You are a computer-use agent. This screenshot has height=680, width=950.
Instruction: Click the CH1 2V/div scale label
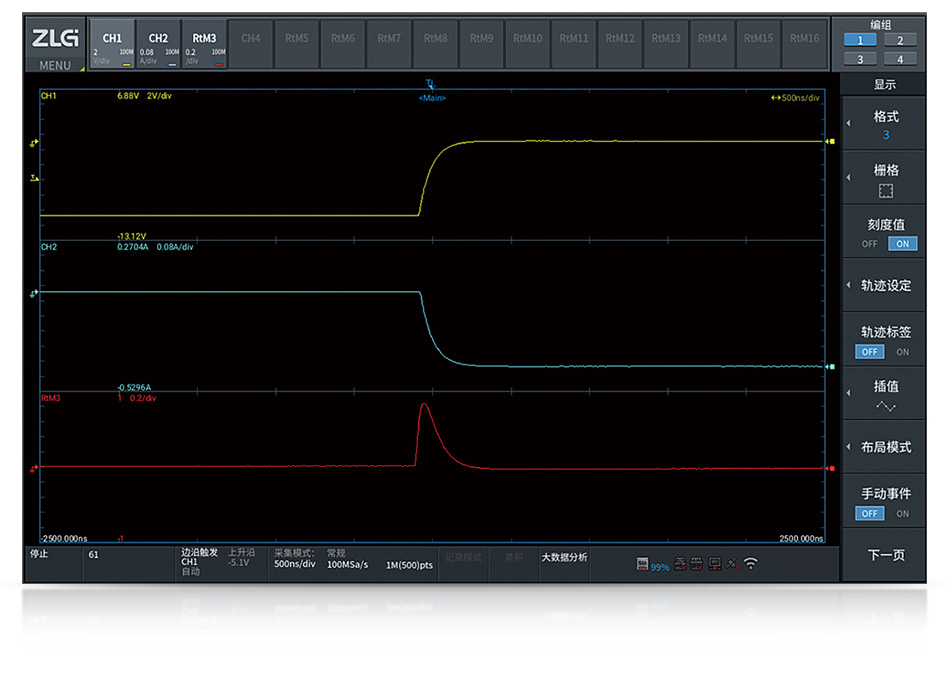159,96
